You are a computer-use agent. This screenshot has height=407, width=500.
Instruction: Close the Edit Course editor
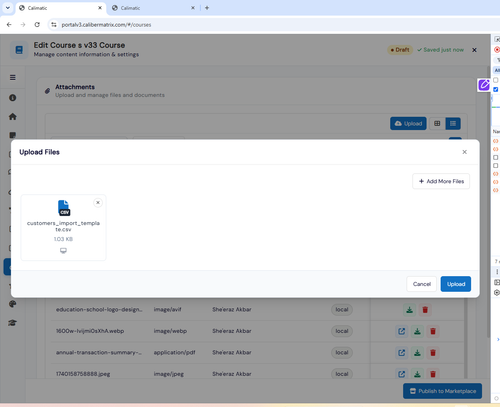click(474, 50)
